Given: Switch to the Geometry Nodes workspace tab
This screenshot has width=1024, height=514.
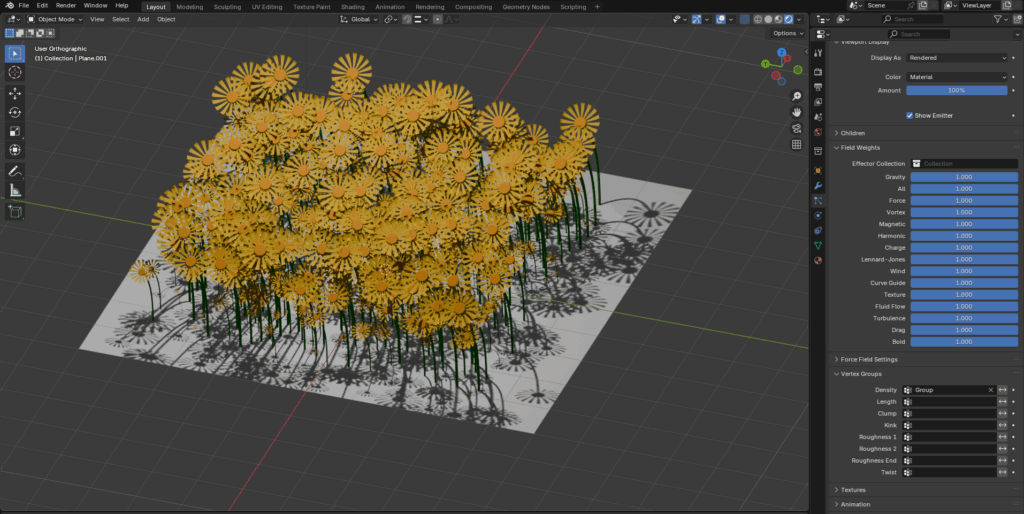Looking at the screenshot, I should click(x=526, y=7).
